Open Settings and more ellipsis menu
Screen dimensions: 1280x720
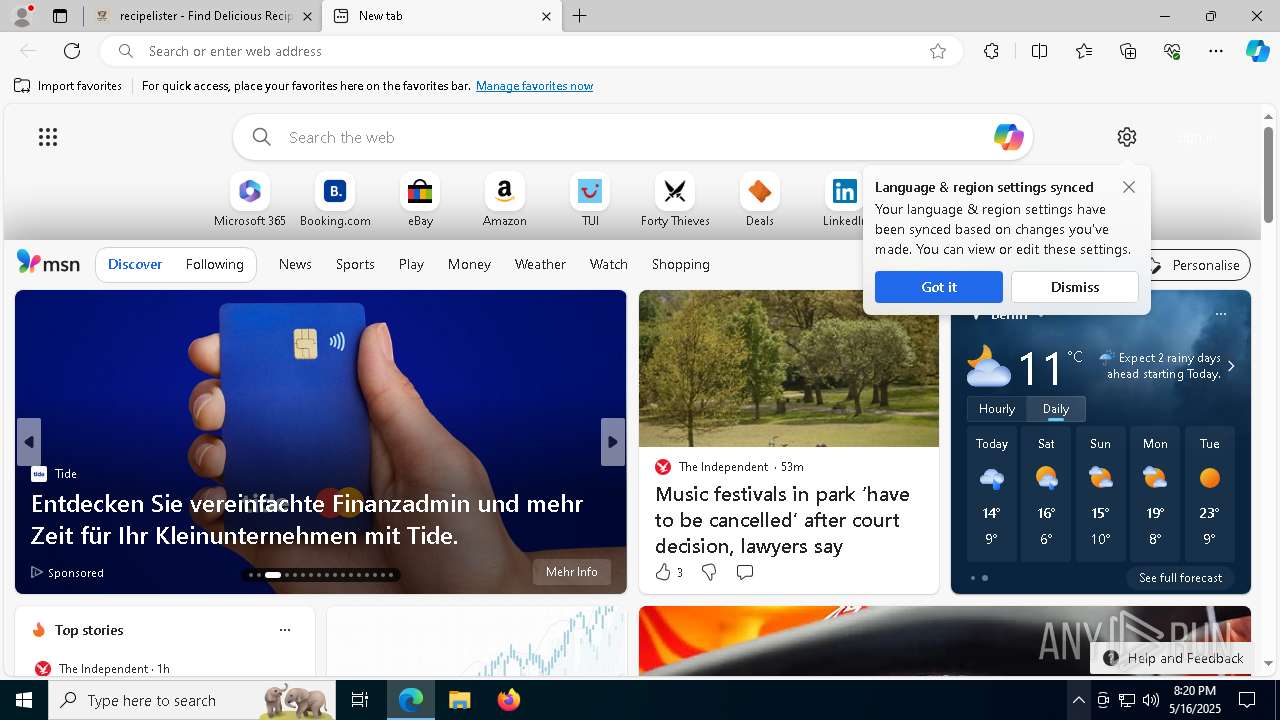tap(1216, 51)
